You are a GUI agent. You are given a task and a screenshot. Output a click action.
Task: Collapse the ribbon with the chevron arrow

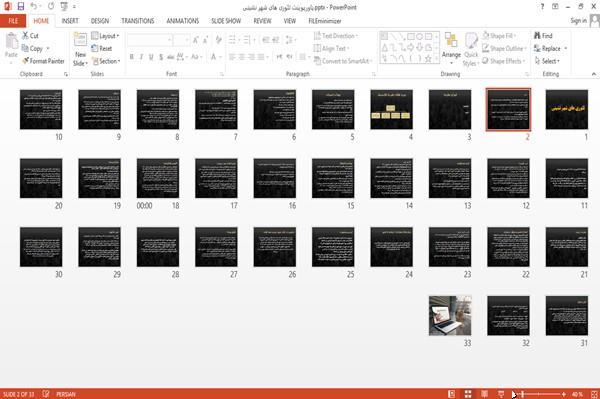point(593,74)
